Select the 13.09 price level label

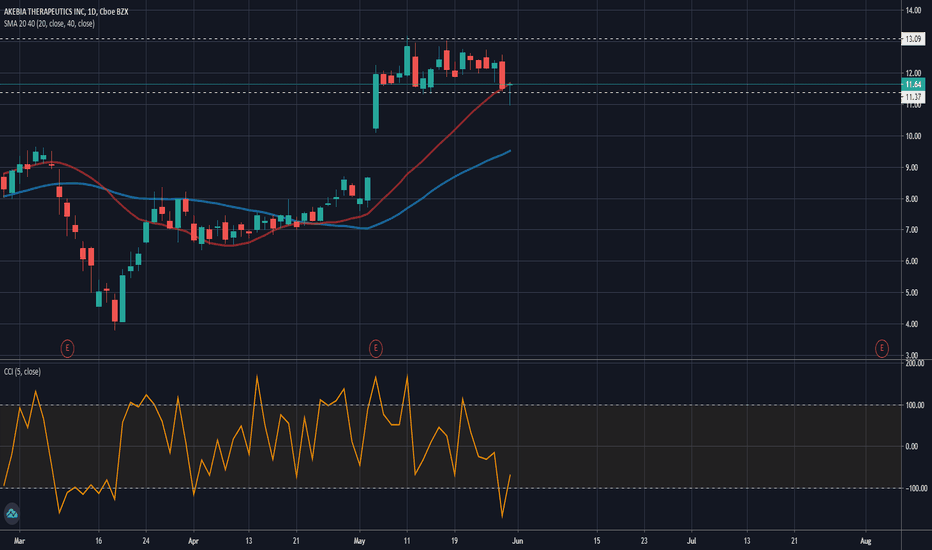click(x=913, y=39)
